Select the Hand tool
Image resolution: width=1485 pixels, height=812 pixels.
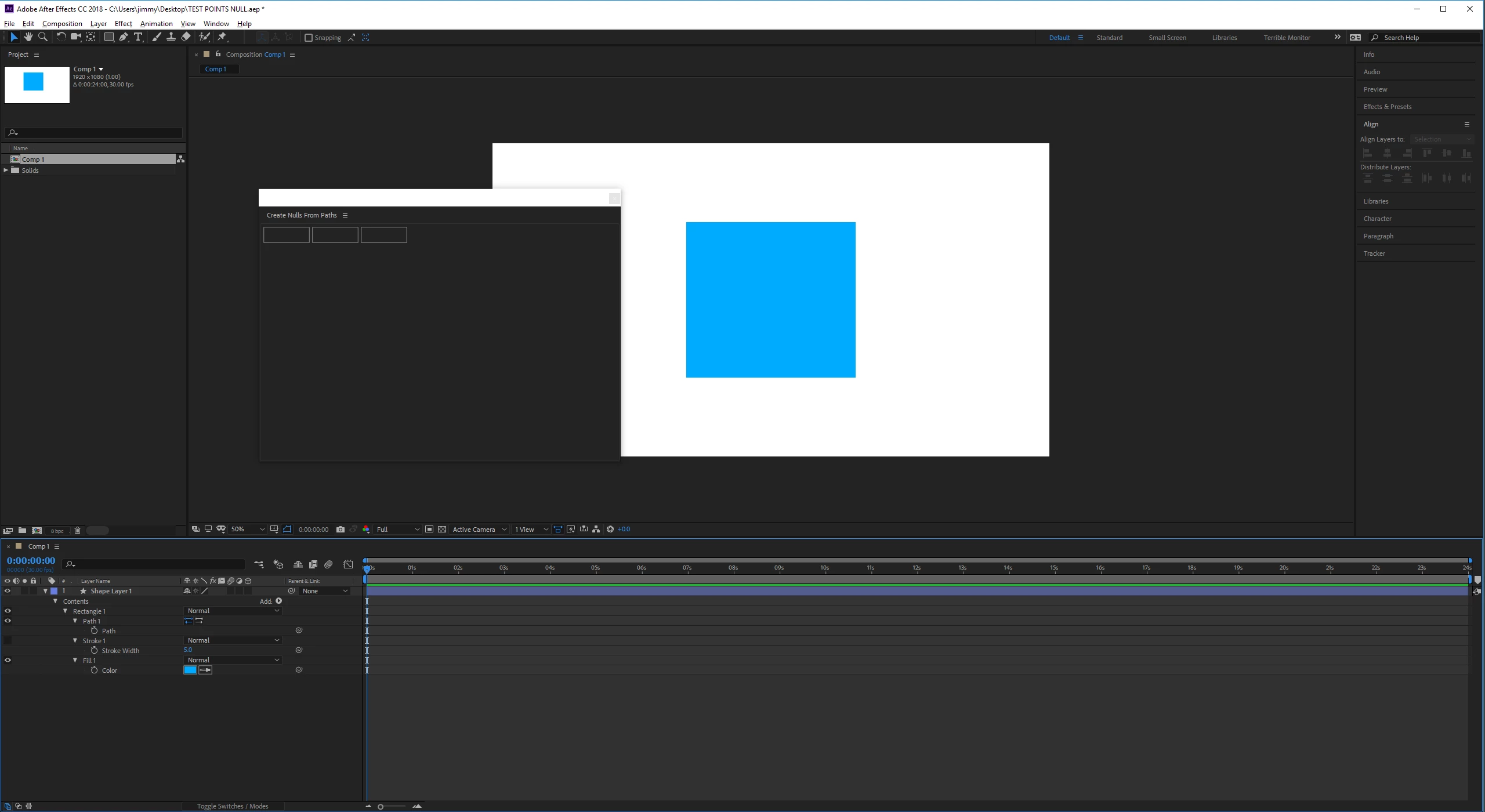coord(28,37)
